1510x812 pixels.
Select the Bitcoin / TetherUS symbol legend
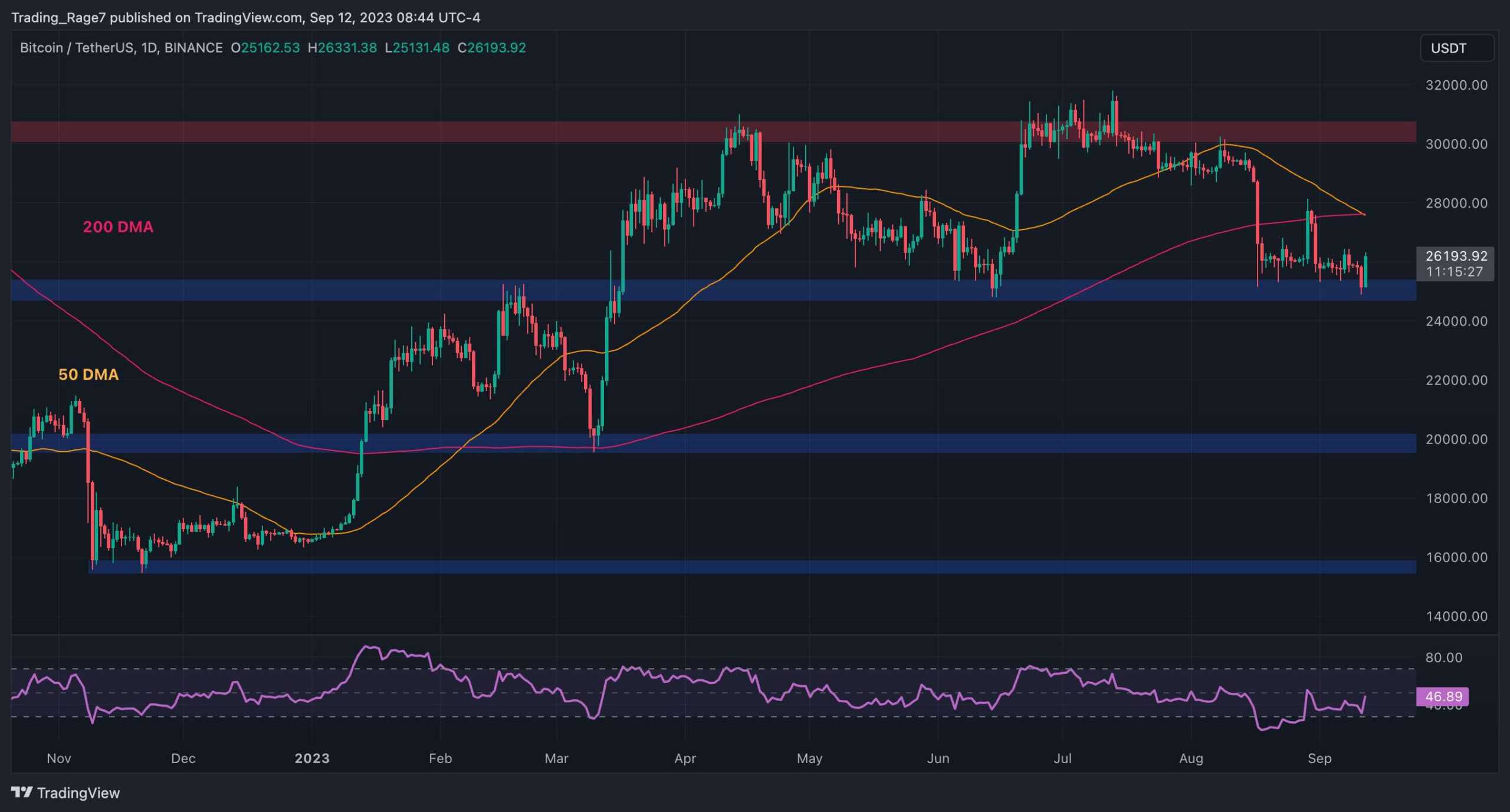[x=121, y=48]
